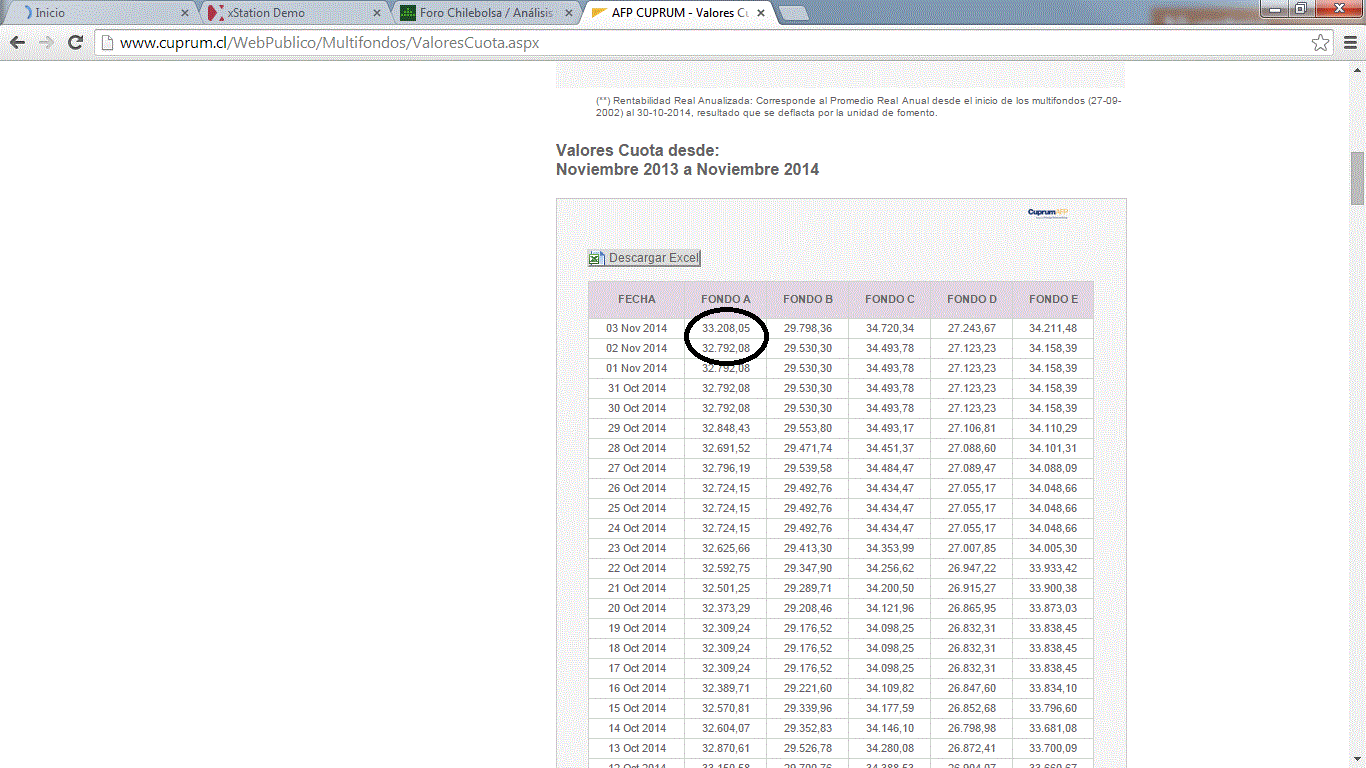The height and width of the screenshot is (768, 1366).
Task: Open a new tab button
Action: [793, 13]
